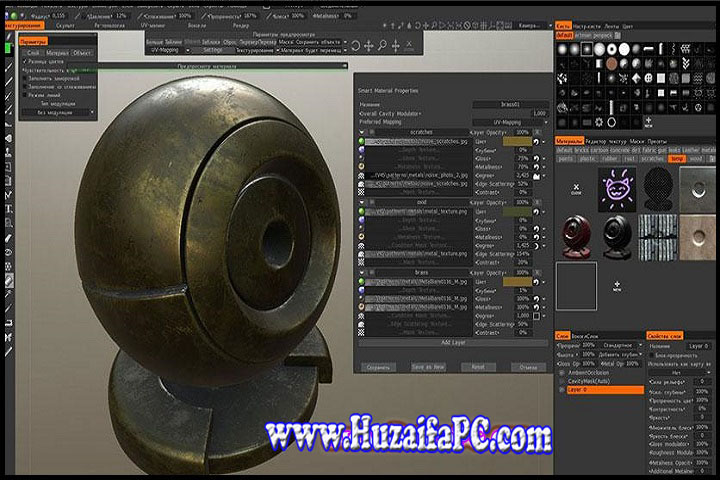
Task: Click the new material plus icon
Action: 617,286
